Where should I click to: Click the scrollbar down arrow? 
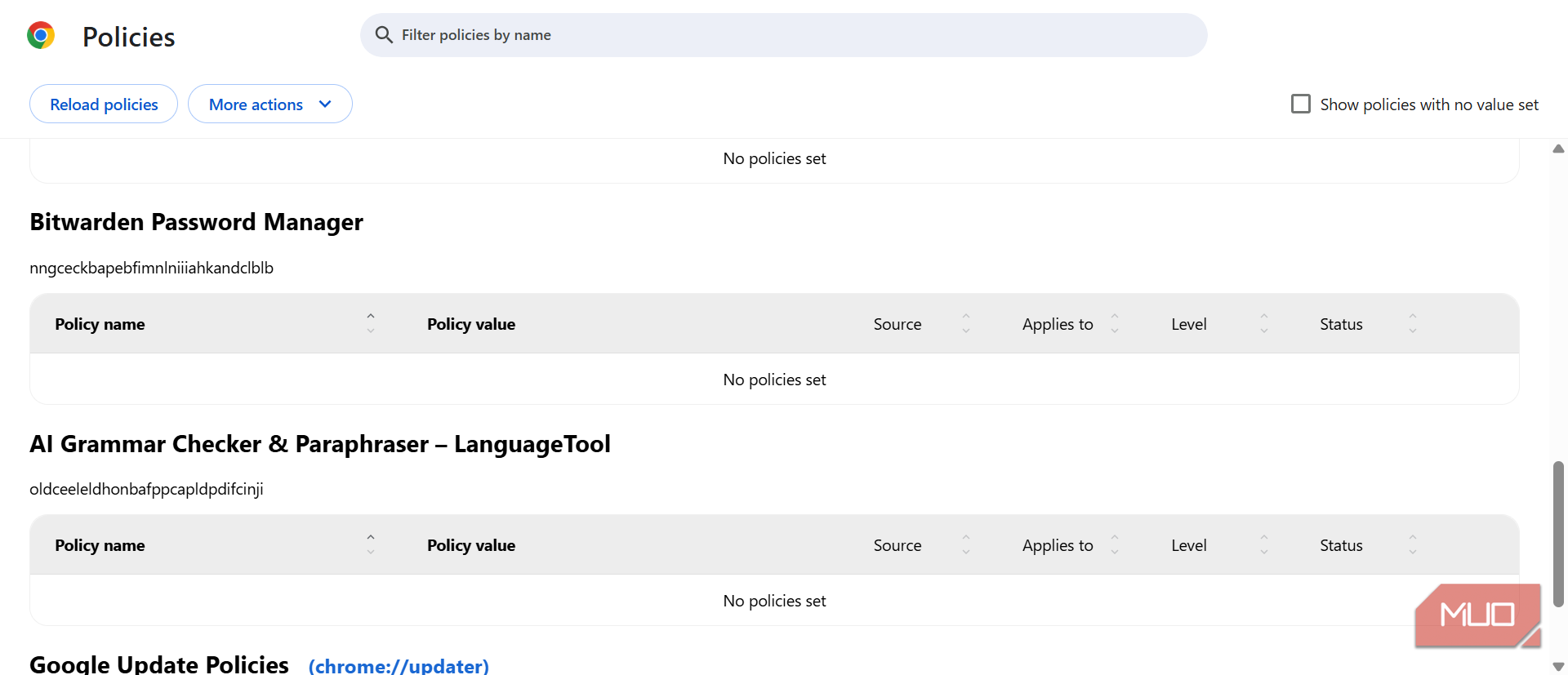click(x=1558, y=666)
